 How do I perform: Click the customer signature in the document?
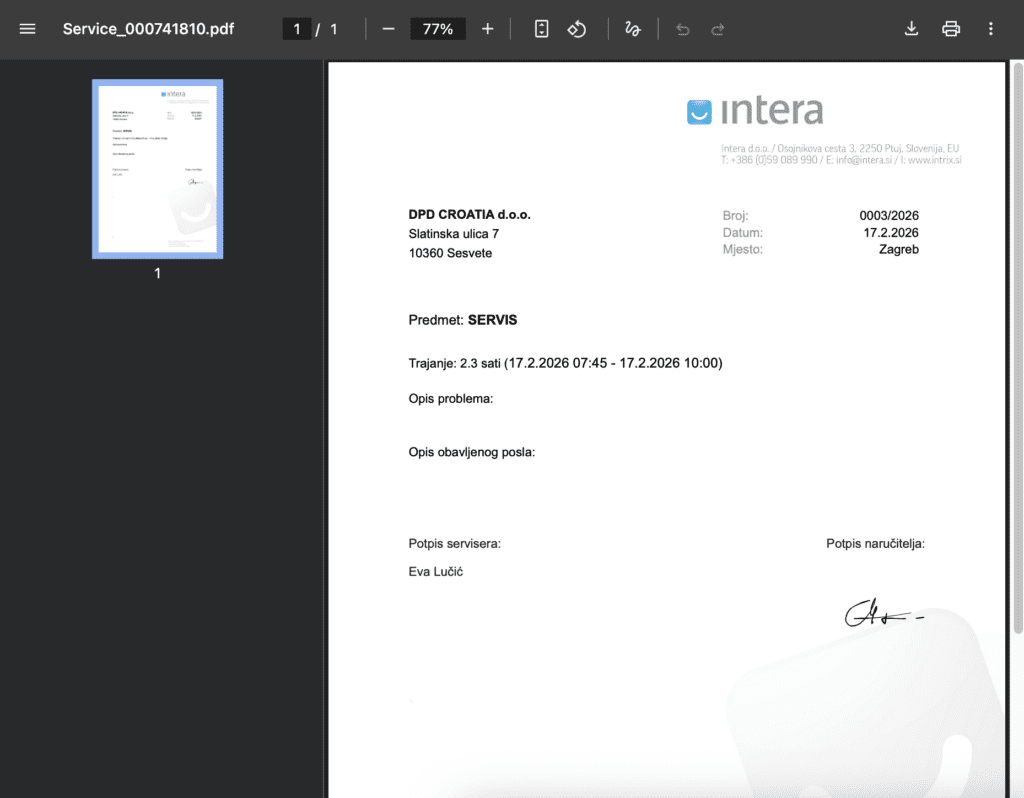pyautogui.click(x=884, y=613)
